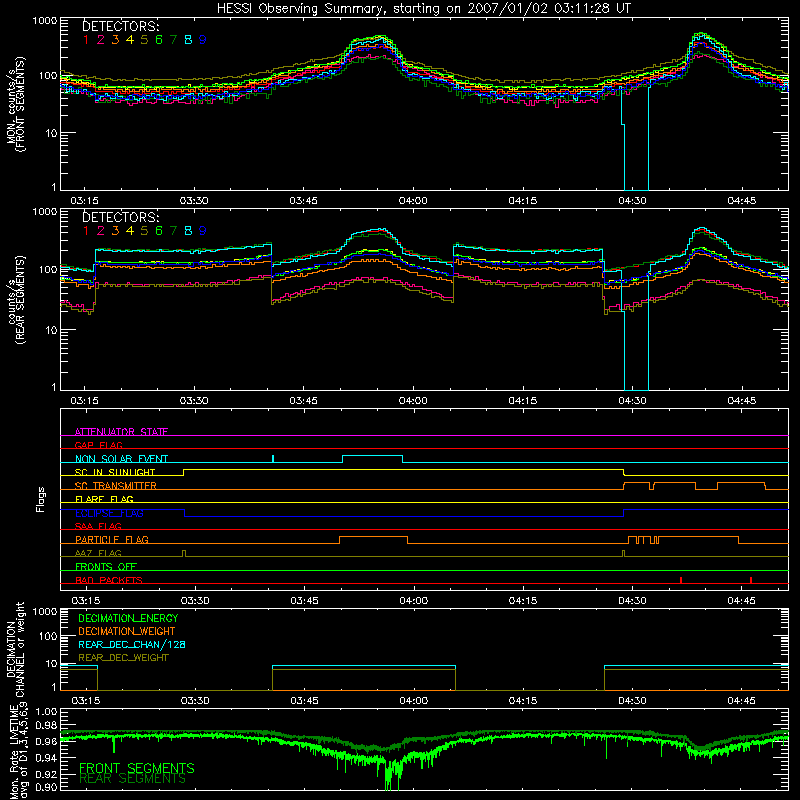Click detector 5 in front segments legend
The image size is (800, 800).
pyautogui.click(x=144, y=40)
